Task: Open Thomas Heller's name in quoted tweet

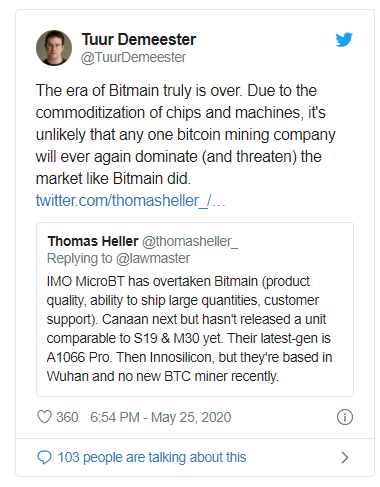Action: 93,241
